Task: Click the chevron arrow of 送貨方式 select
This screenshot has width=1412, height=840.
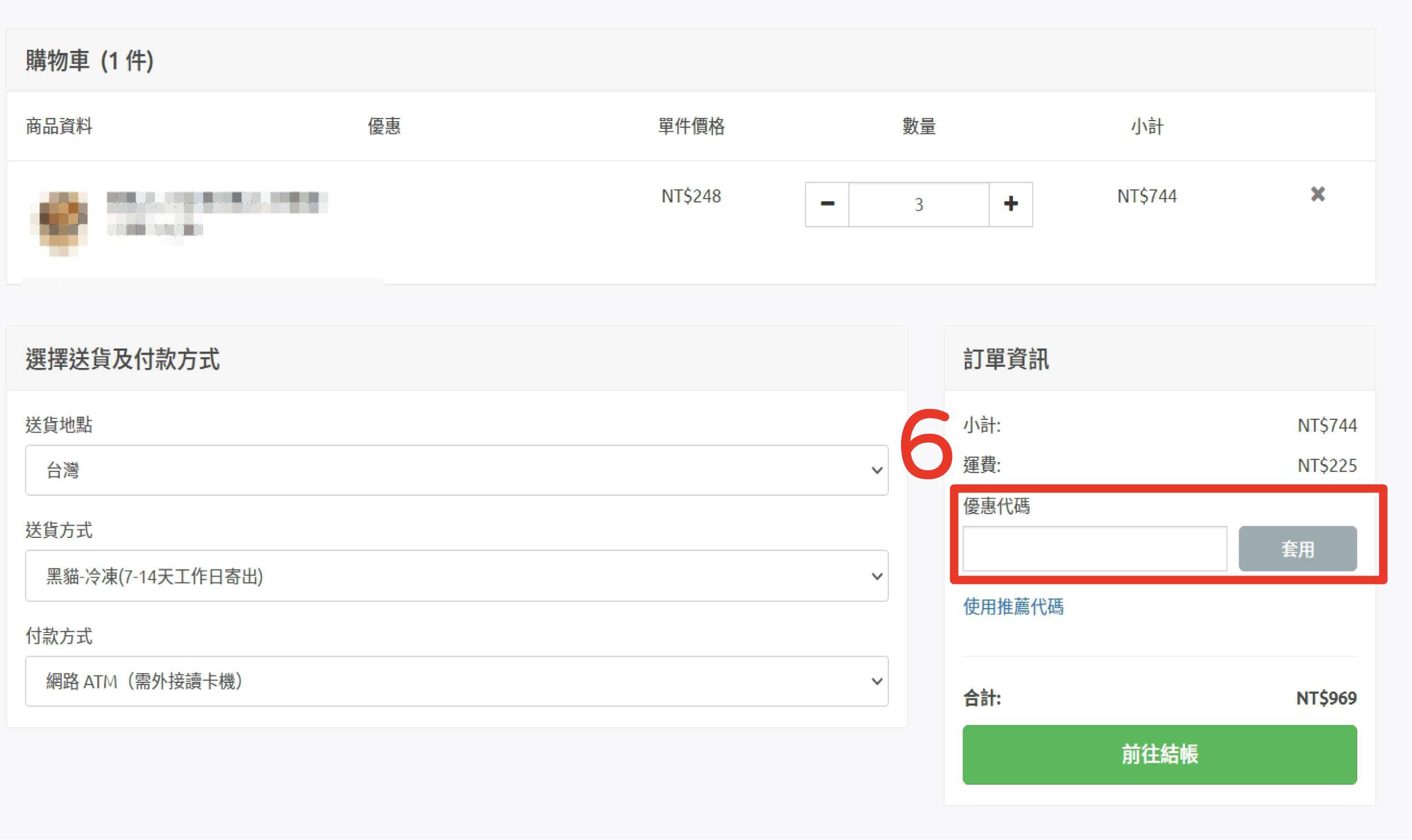Action: point(876,576)
